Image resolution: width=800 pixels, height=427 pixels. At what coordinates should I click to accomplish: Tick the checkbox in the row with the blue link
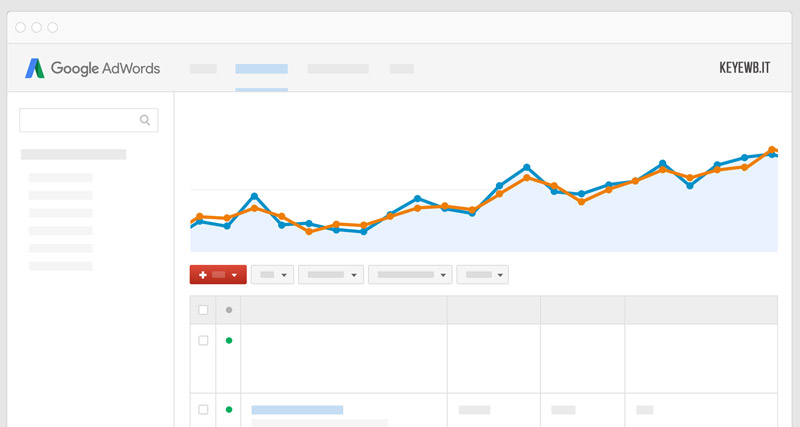coord(203,409)
